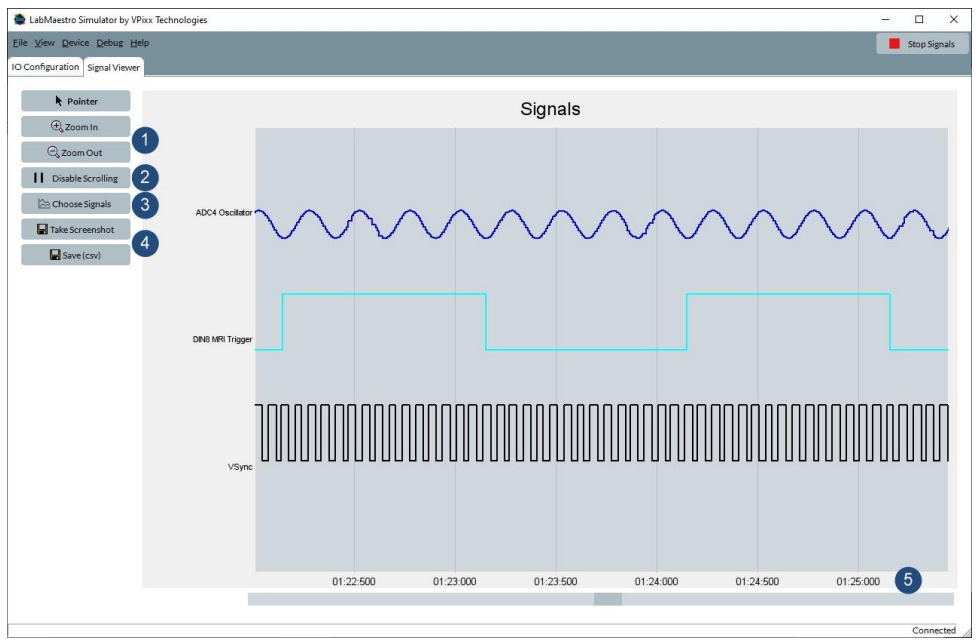Click the LabMaestro app icon in title bar
980x642 pixels.
[x=19, y=19]
